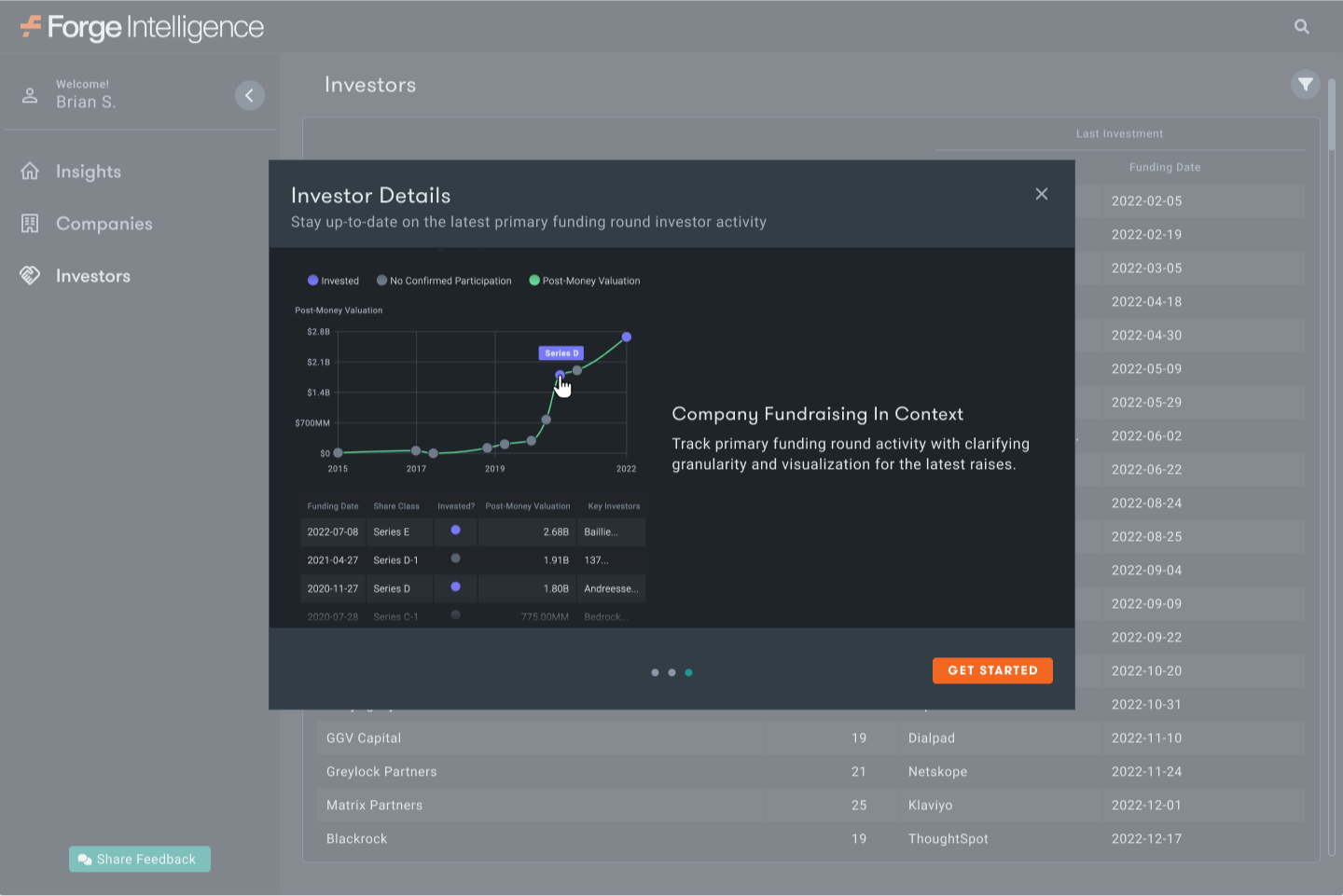The image size is (1343, 896).
Task: Click the building icon next to Companies
Action: 30,223
